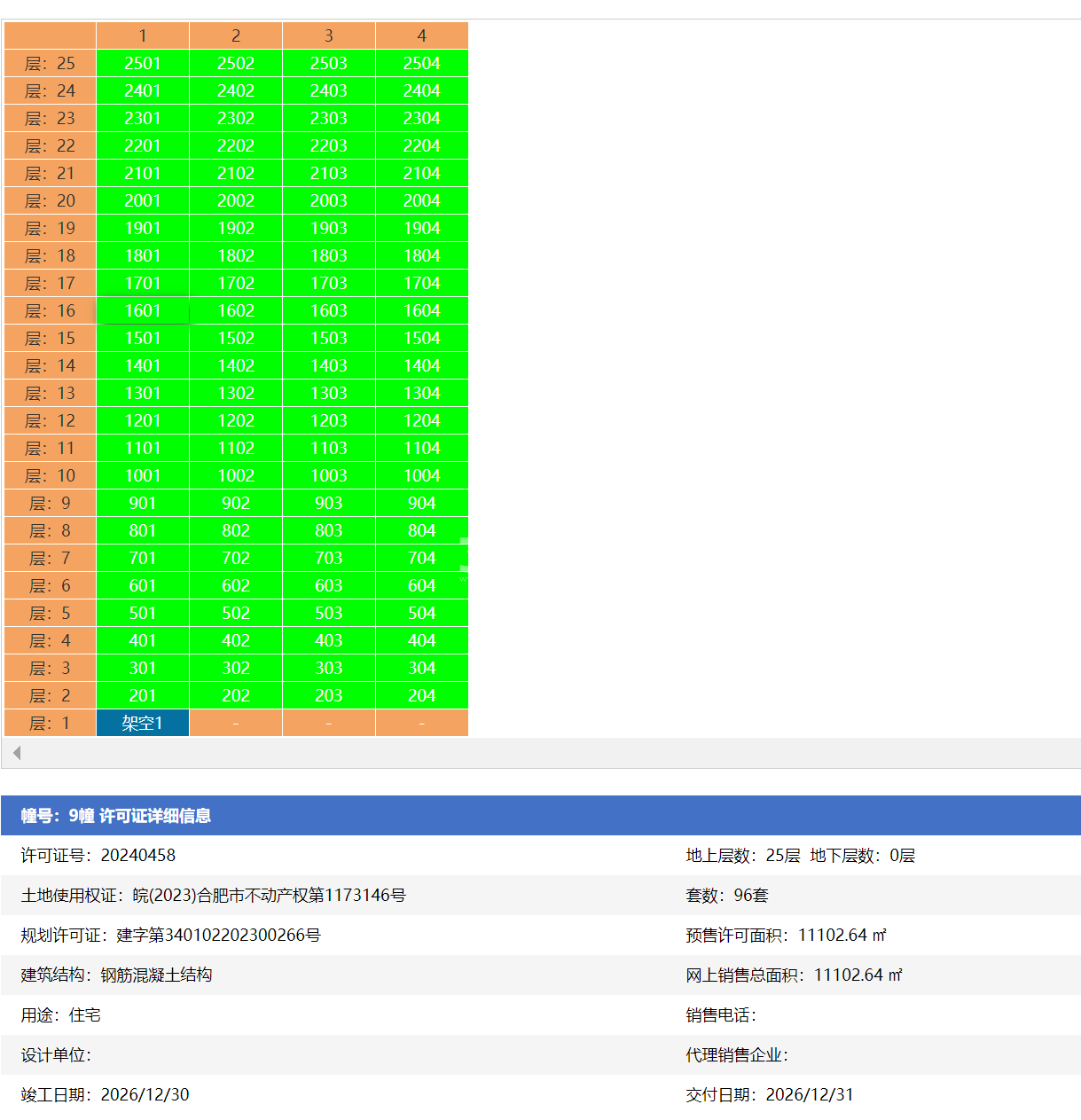The height and width of the screenshot is (1120, 1081).
Task: Click the 层: 16 row label
Action: tap(50, 310)
